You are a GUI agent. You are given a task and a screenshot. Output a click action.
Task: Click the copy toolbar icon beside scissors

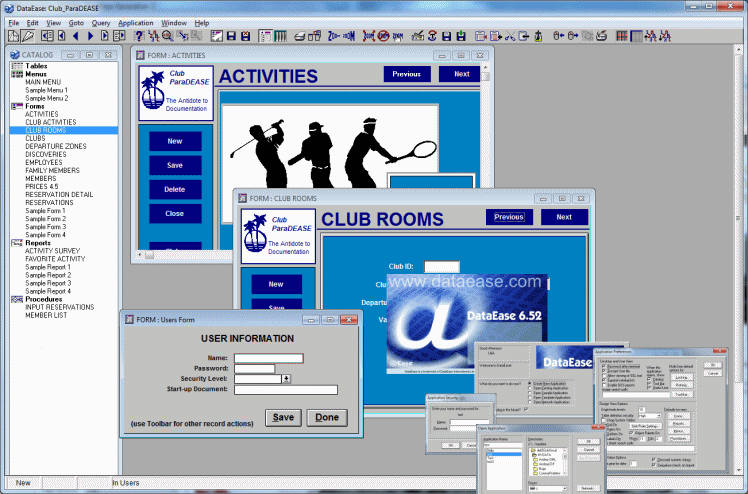click(524, 36)
